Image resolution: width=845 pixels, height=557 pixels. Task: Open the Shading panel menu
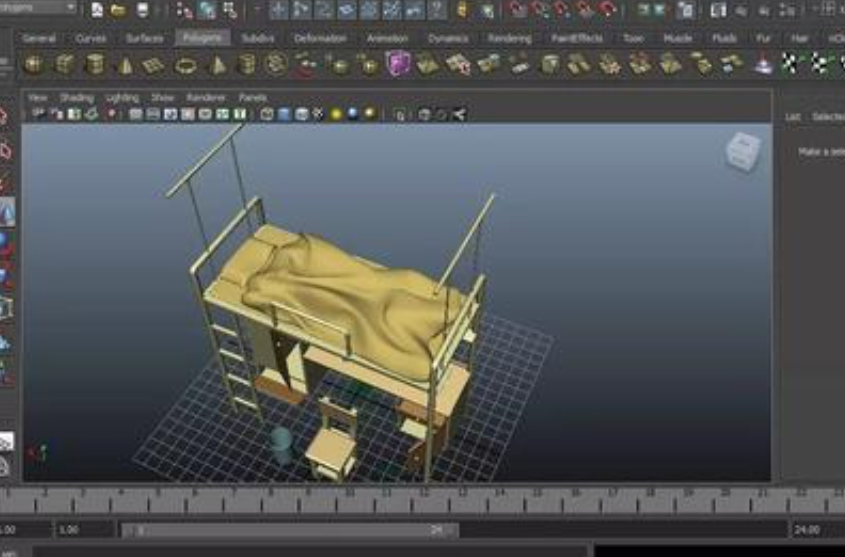coord(77,98)
